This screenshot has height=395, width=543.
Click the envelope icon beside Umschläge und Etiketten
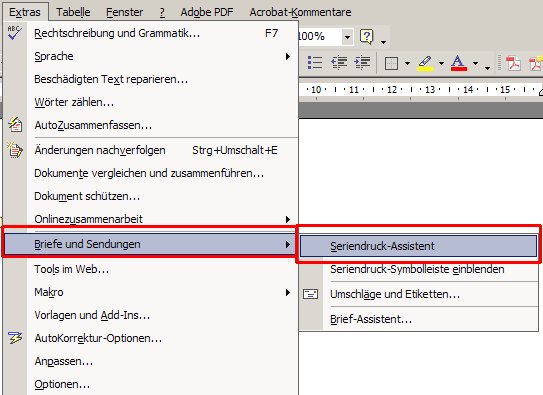[x=310, y=294]
